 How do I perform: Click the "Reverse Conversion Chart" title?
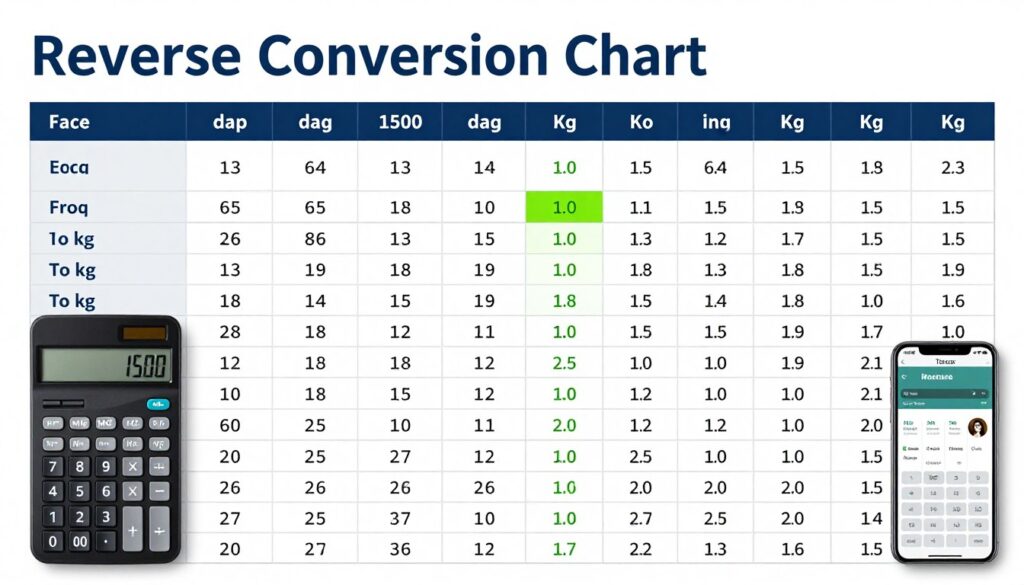point(369,56)
